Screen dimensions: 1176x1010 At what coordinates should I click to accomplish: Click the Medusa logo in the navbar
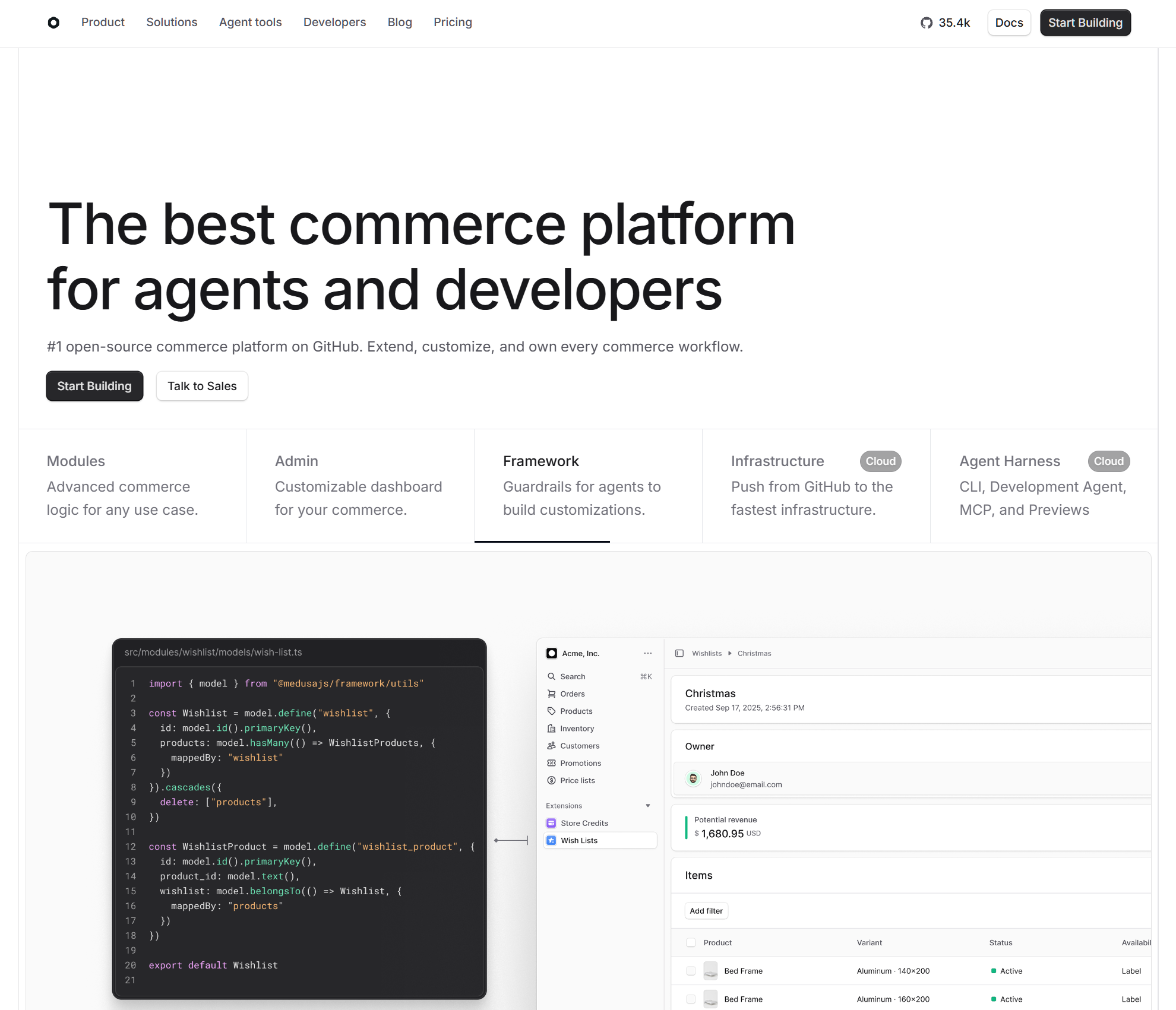(x=53, y=23)
